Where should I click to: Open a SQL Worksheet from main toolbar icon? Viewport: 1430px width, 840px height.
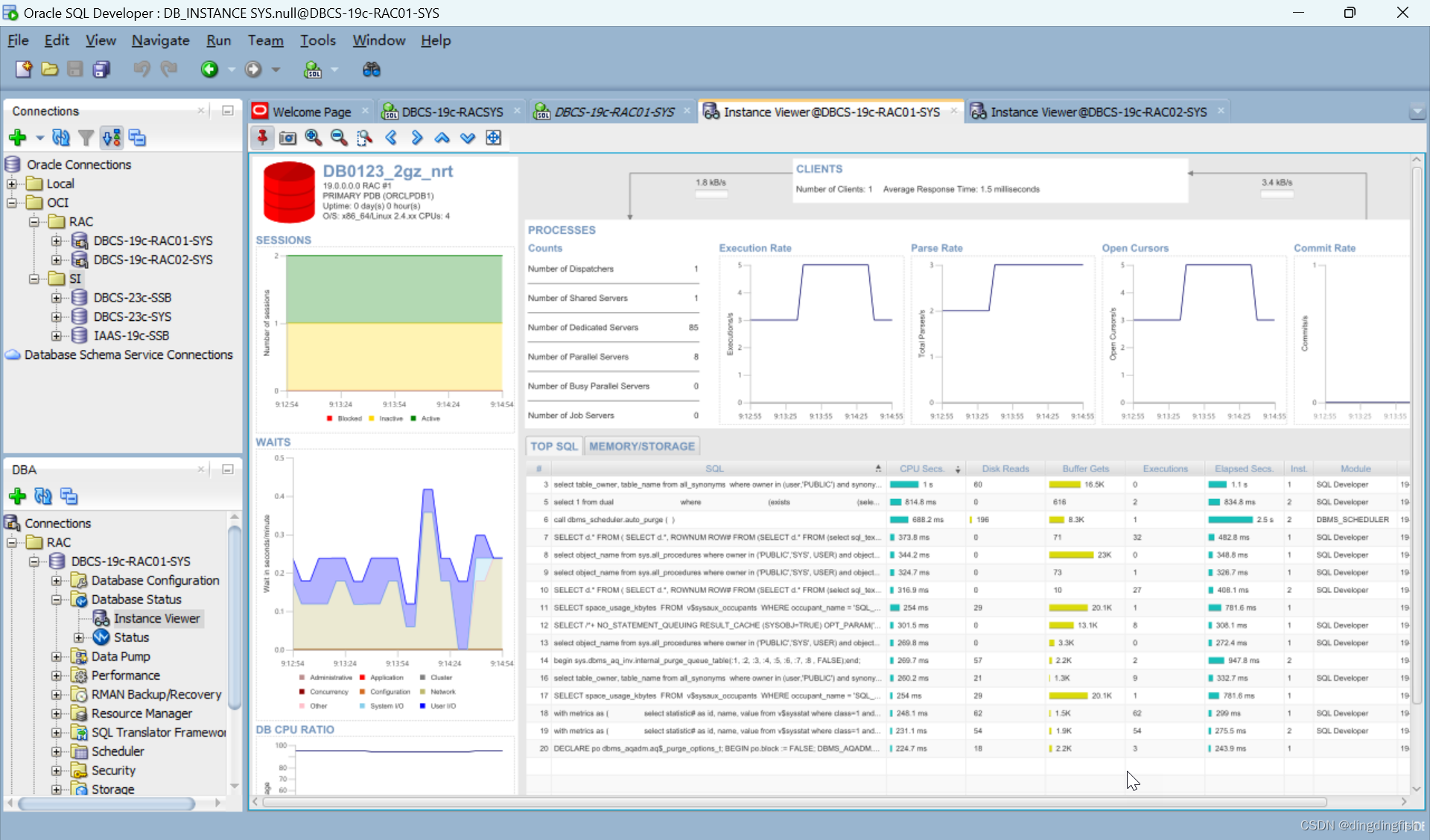pos(313,69)
